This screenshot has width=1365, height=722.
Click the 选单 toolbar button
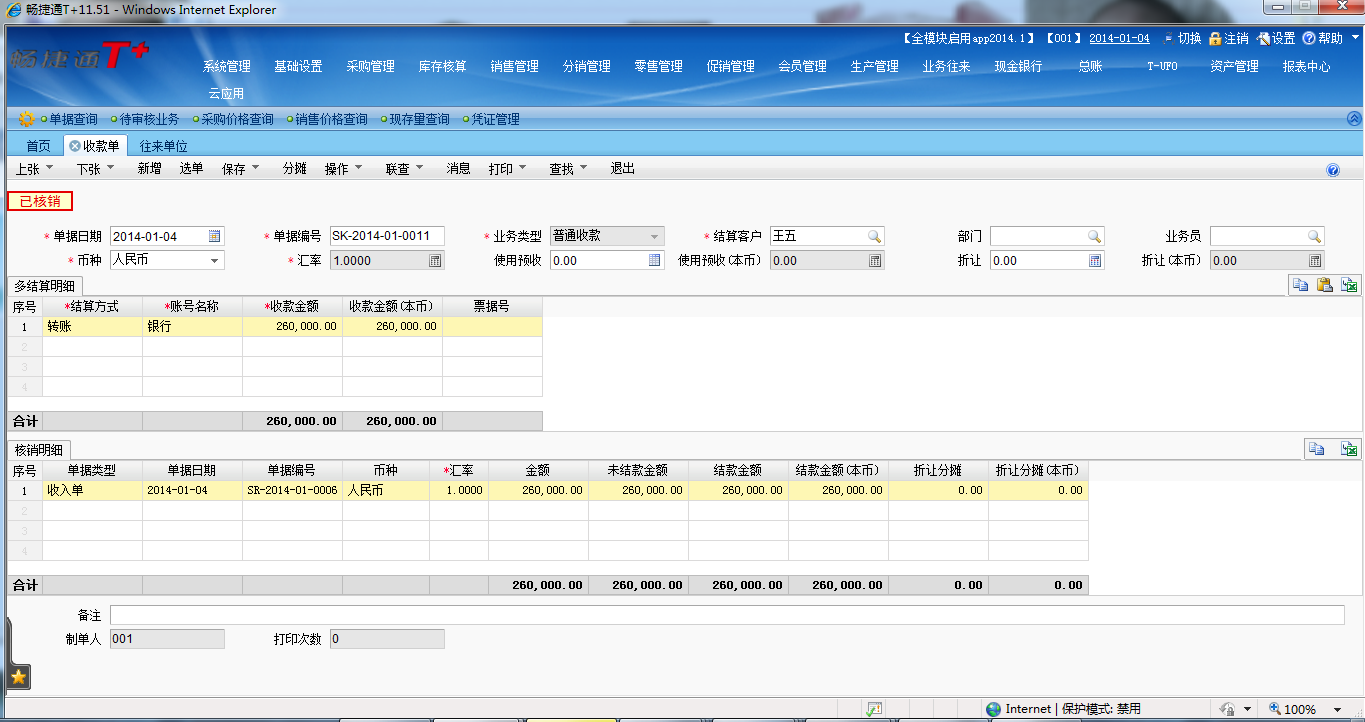[x=191, y=169]
